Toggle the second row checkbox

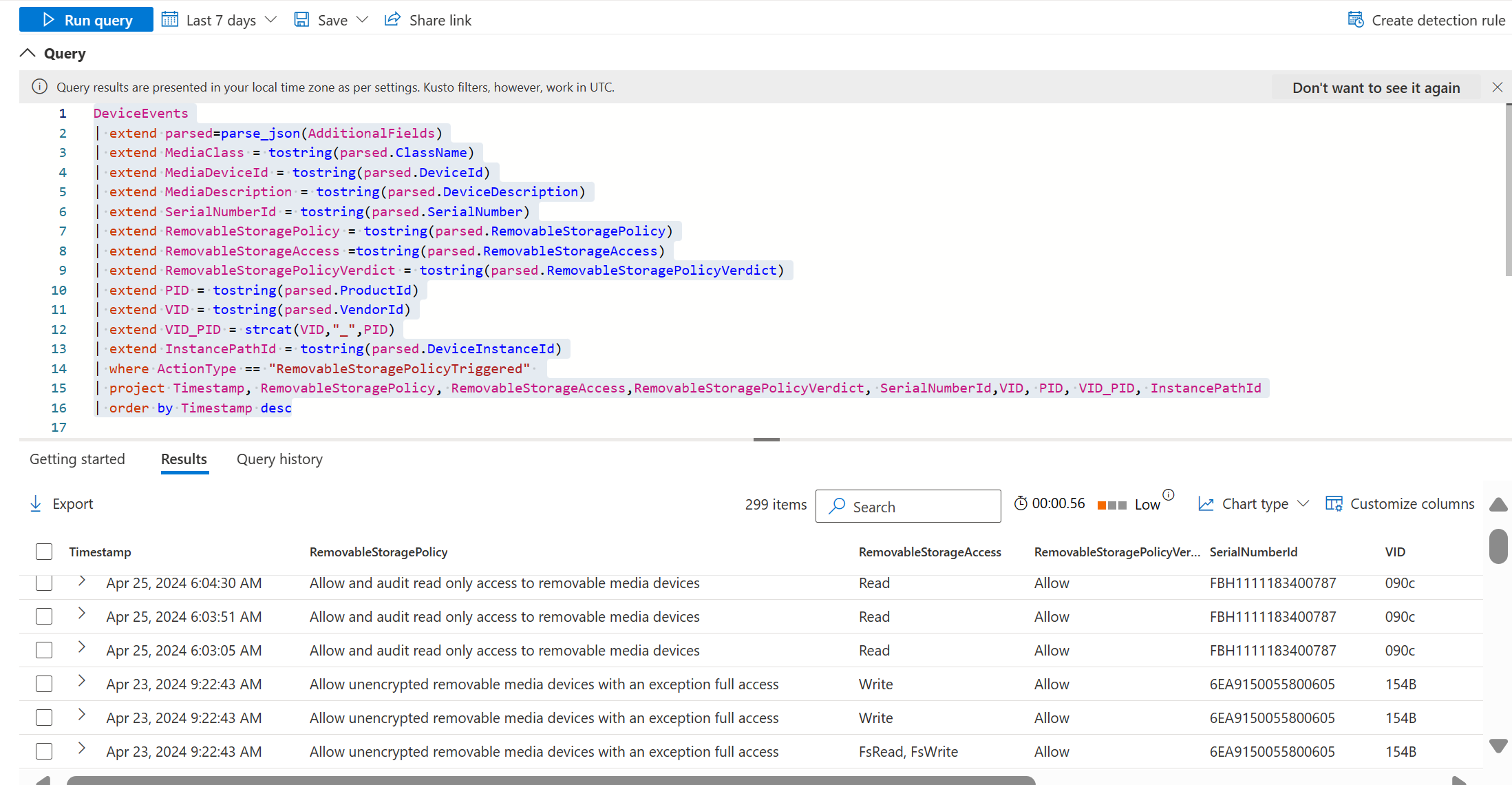pyautogui.click(x=43, y=616)
